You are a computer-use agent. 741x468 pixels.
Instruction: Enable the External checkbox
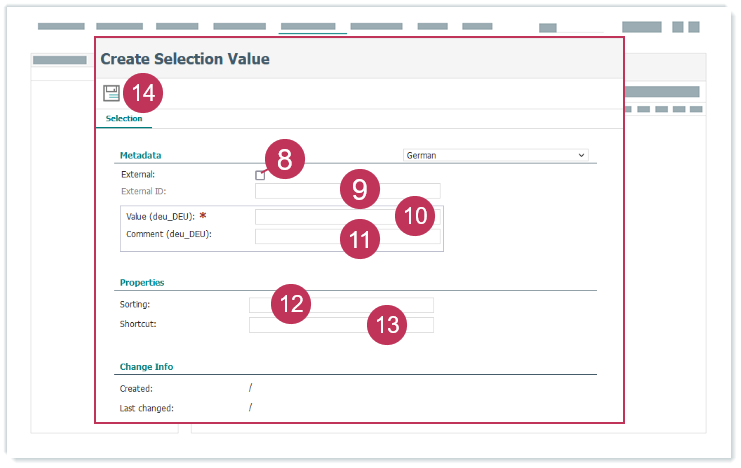click(x=260, y=175)
